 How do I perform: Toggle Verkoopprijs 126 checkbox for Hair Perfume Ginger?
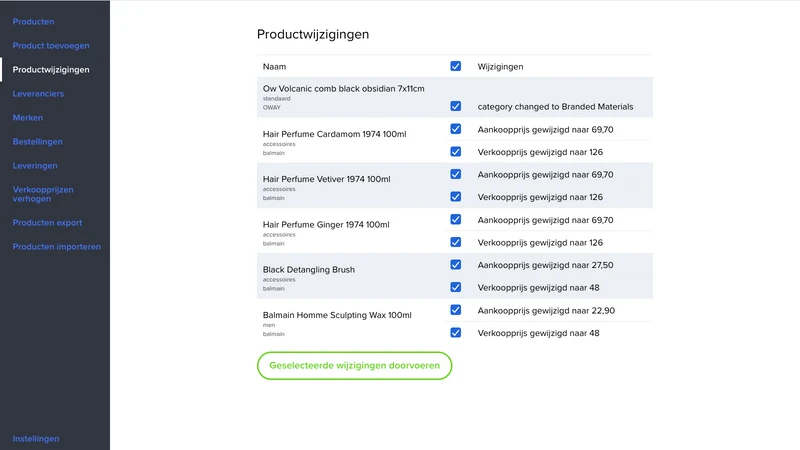click(x=456, y=242)
